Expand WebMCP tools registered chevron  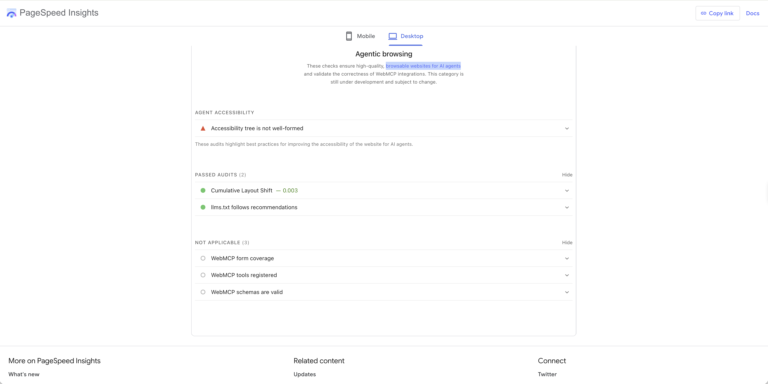pyautogui.click(x=567, y=275)
